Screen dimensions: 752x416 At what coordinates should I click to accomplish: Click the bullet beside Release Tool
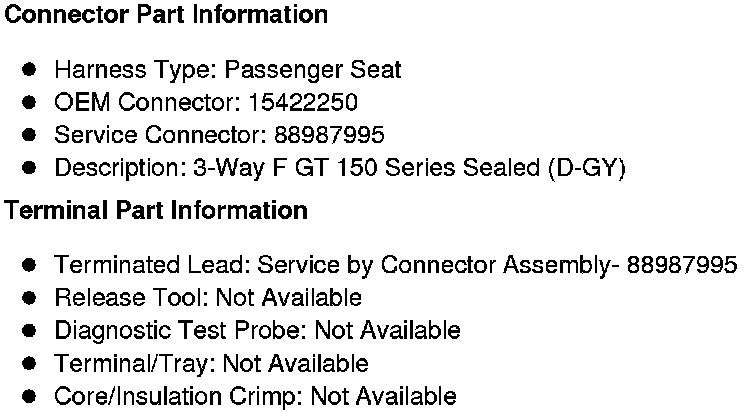tap(30, 298)
